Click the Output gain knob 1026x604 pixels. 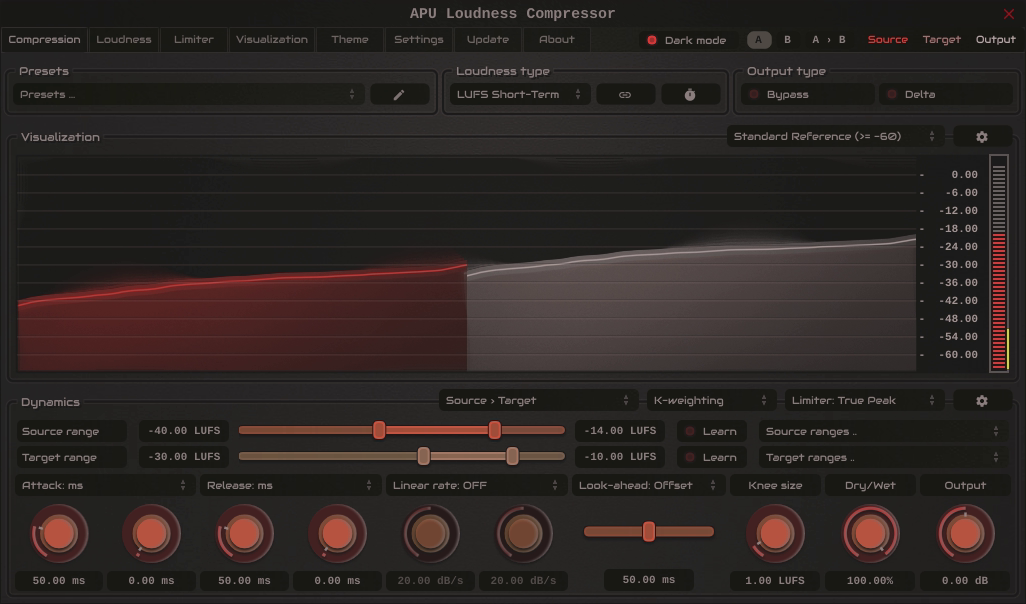pyautogui.click(x=965, y=534)
